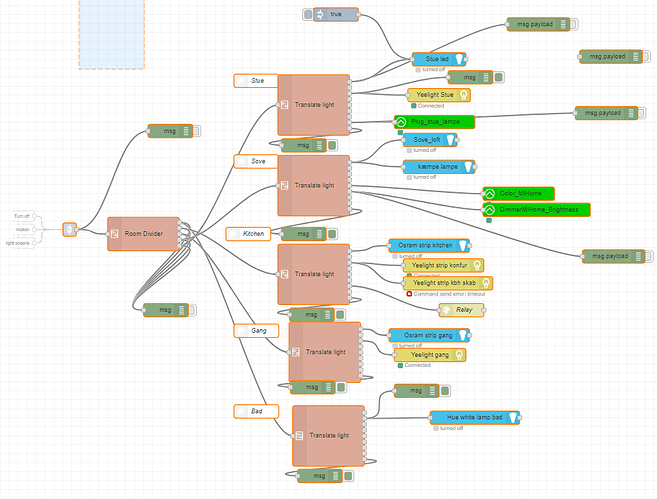Click debug icon on msg payload wired from Stue led

pyautogui.click(x=563, y=25)
